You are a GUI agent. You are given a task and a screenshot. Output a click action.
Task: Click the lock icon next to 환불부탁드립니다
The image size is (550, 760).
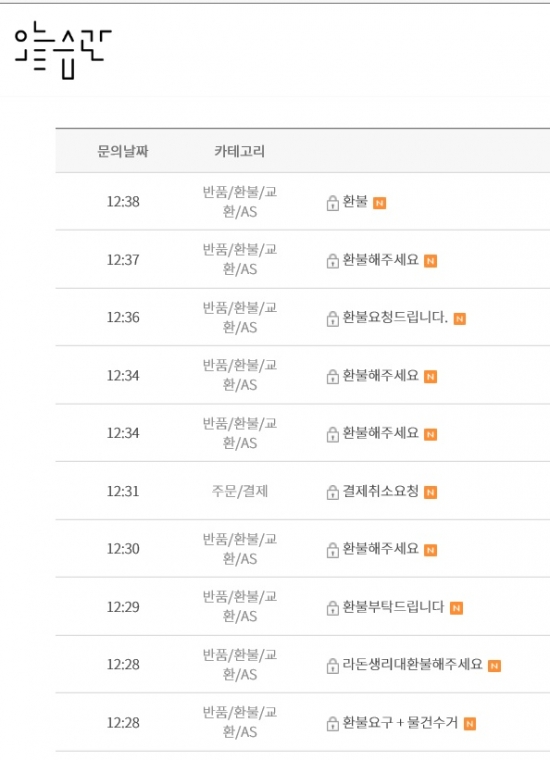coord(332,607)
